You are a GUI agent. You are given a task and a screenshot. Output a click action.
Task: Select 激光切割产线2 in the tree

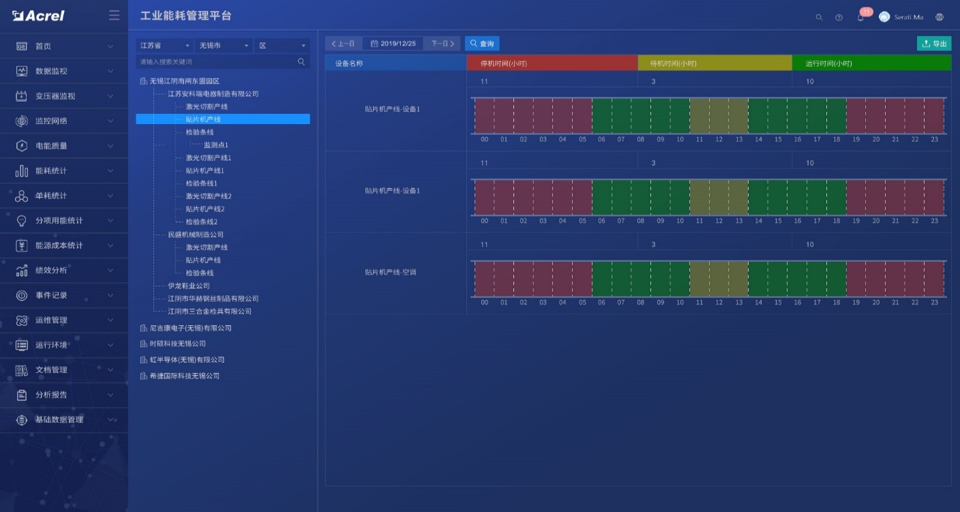point(209,196)
